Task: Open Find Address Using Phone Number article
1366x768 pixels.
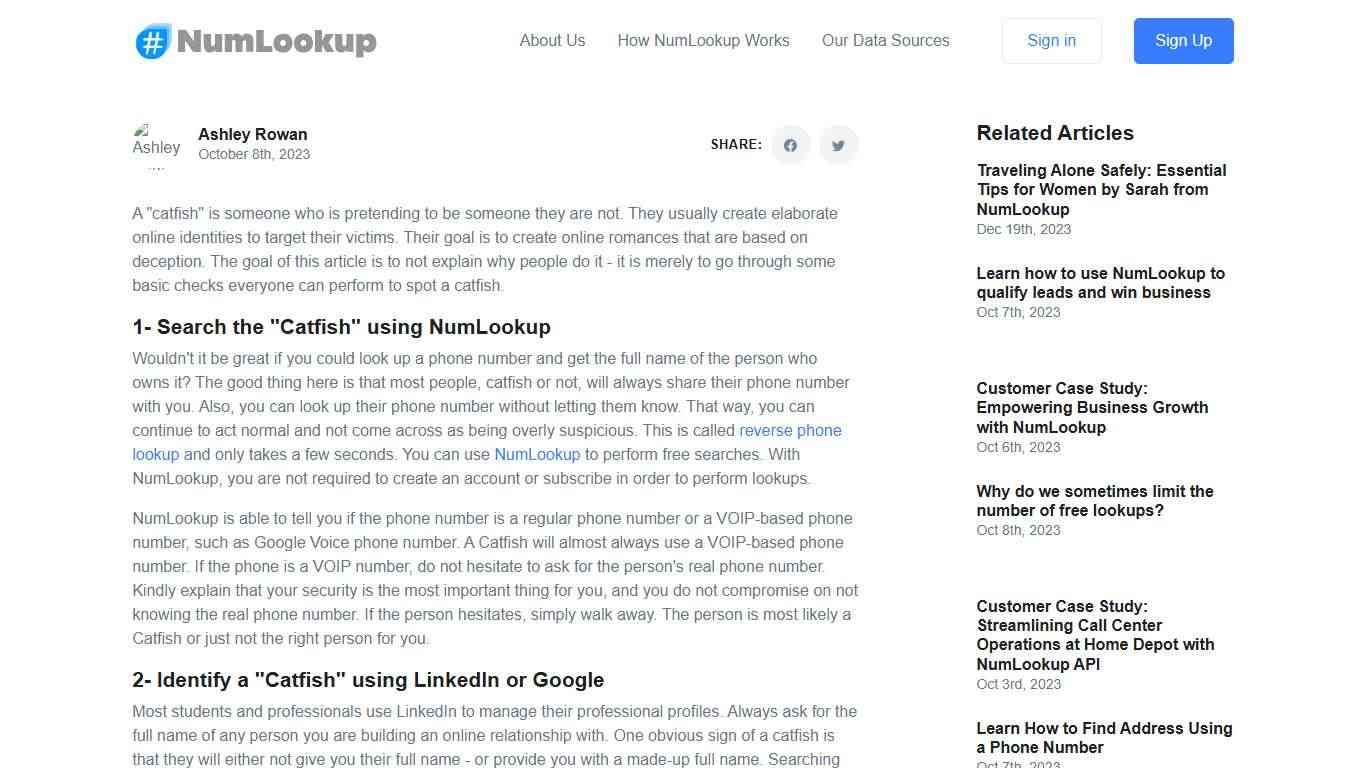Action: [1104, 738]
